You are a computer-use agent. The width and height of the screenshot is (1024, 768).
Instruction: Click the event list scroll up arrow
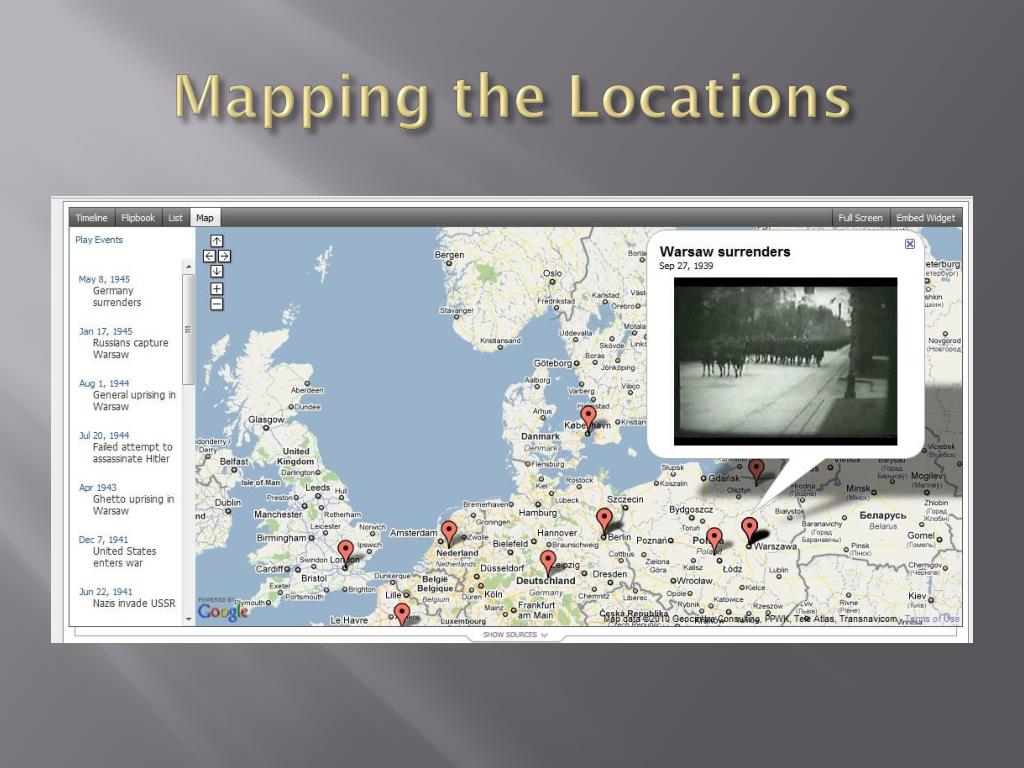[188, 266]
